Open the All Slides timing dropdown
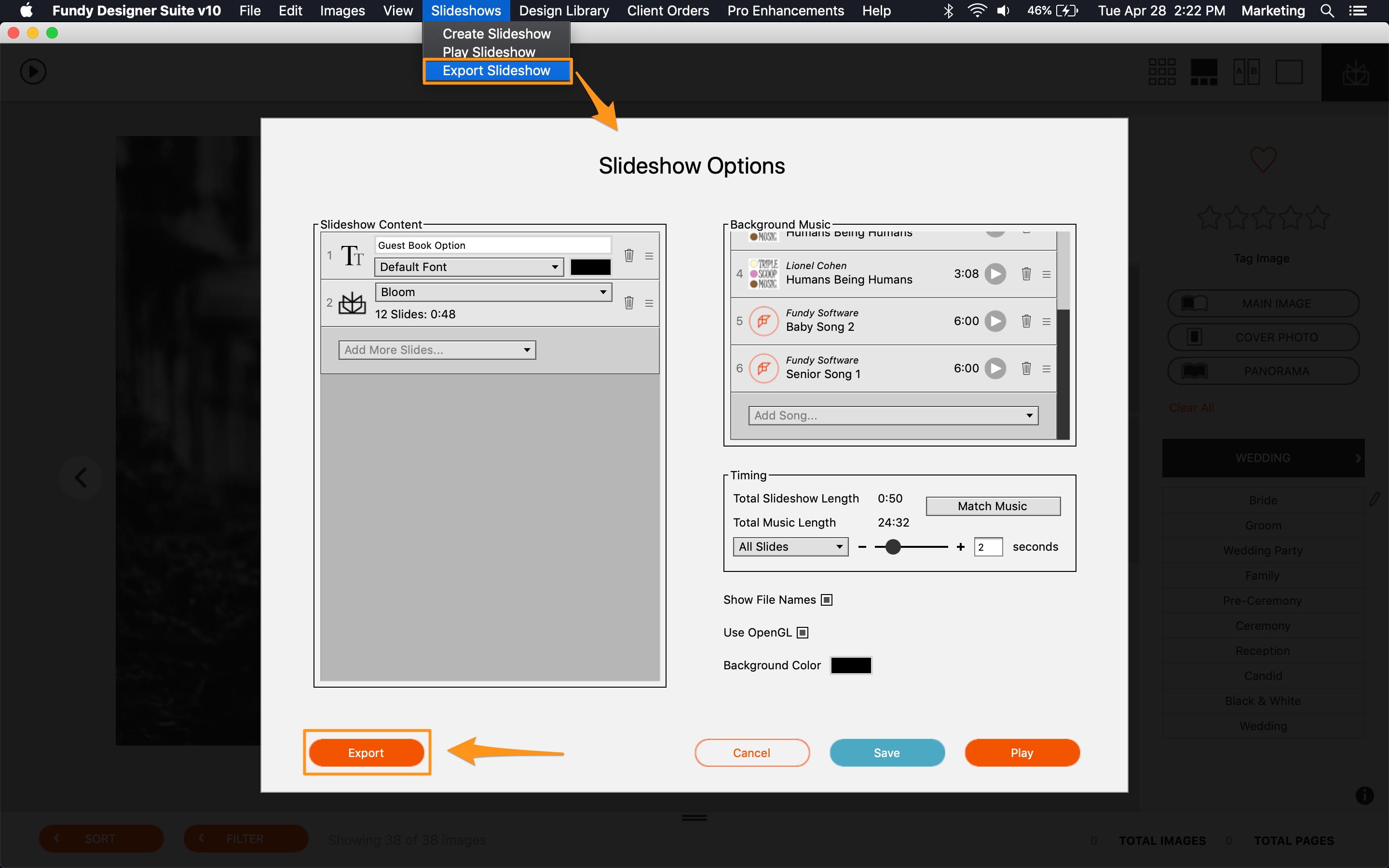The image size is (1389, 868). coord(790,547)
